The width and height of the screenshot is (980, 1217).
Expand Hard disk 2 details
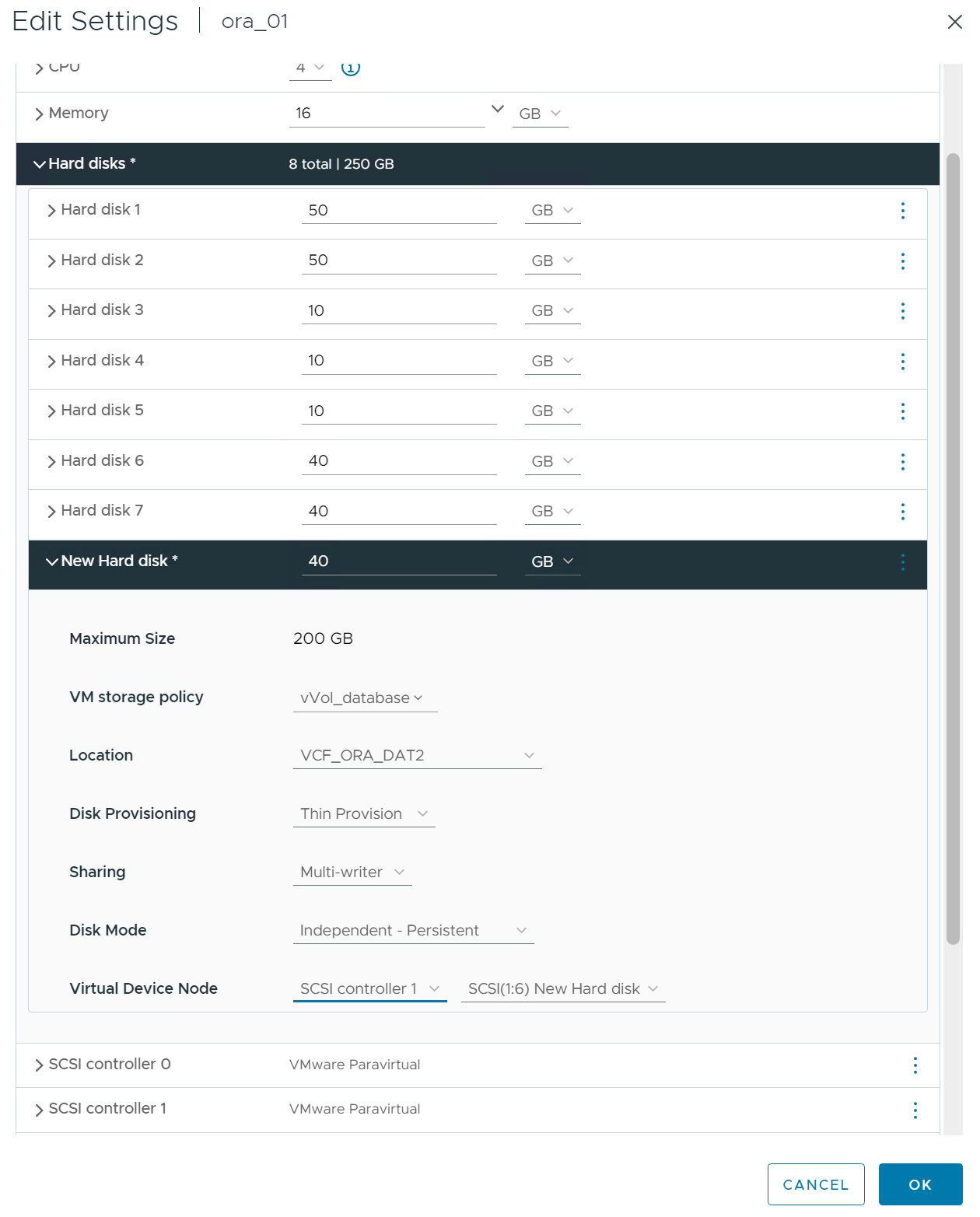(52, 261)
